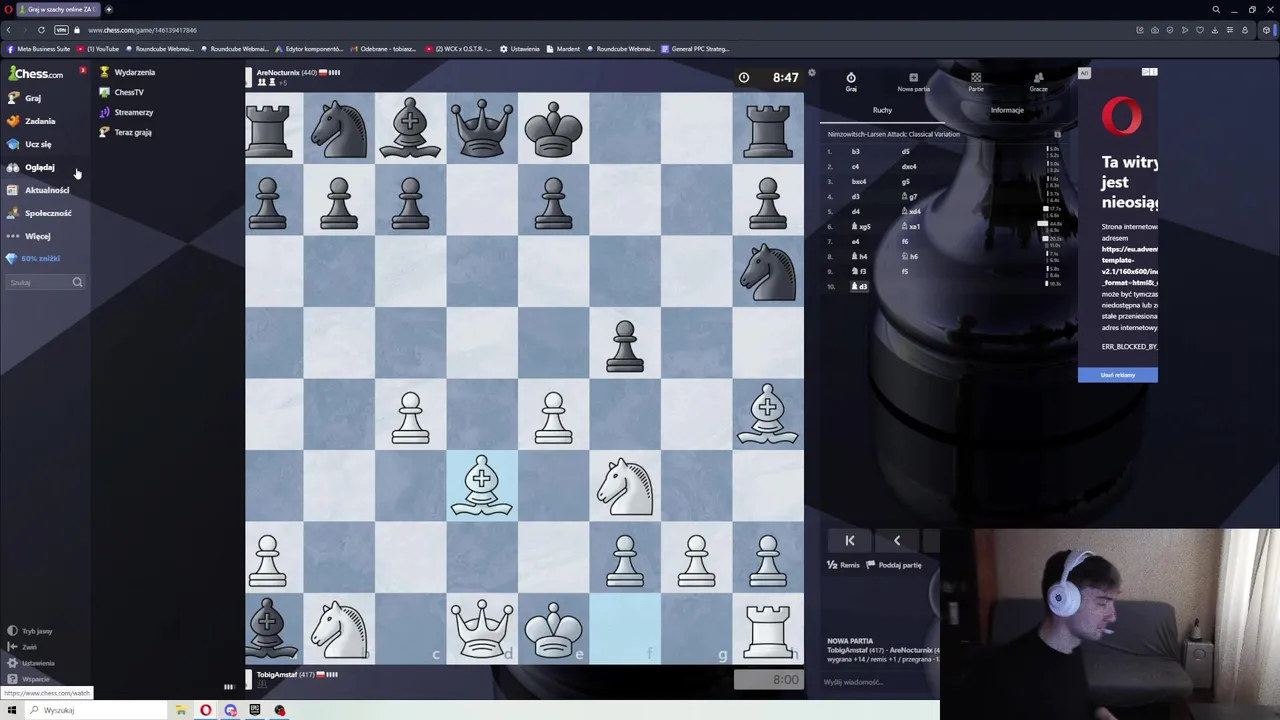
Task: Click the address bar URL chess.com
Action: (142, 30)
